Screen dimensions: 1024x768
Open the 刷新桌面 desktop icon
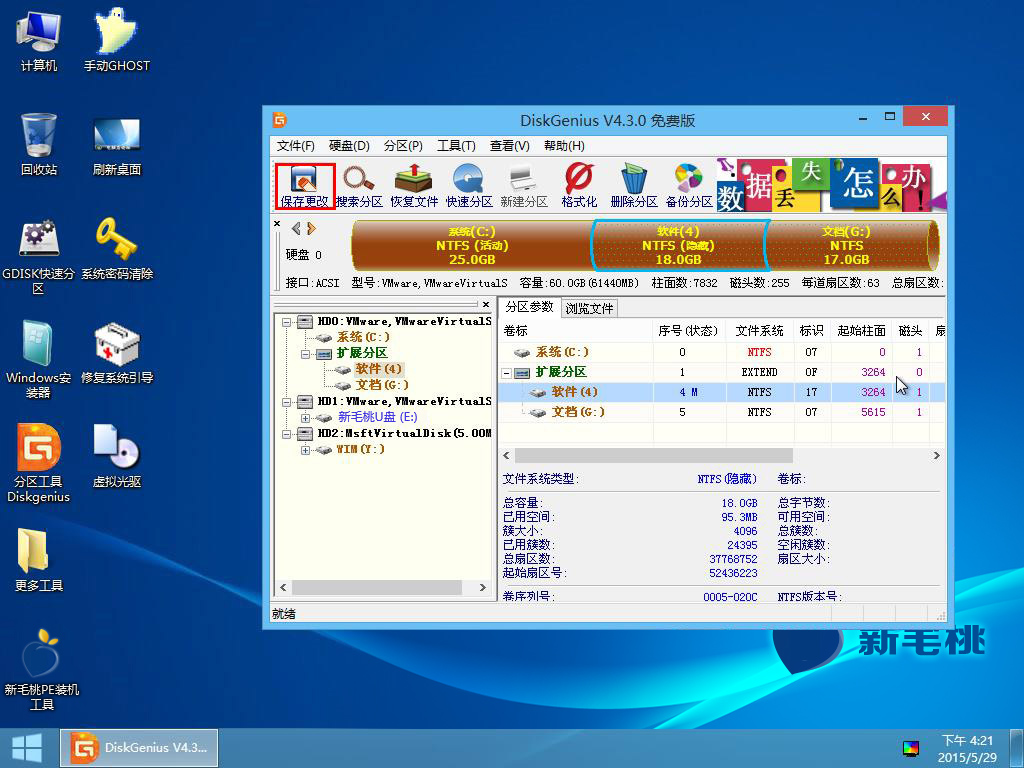point(116,145)
